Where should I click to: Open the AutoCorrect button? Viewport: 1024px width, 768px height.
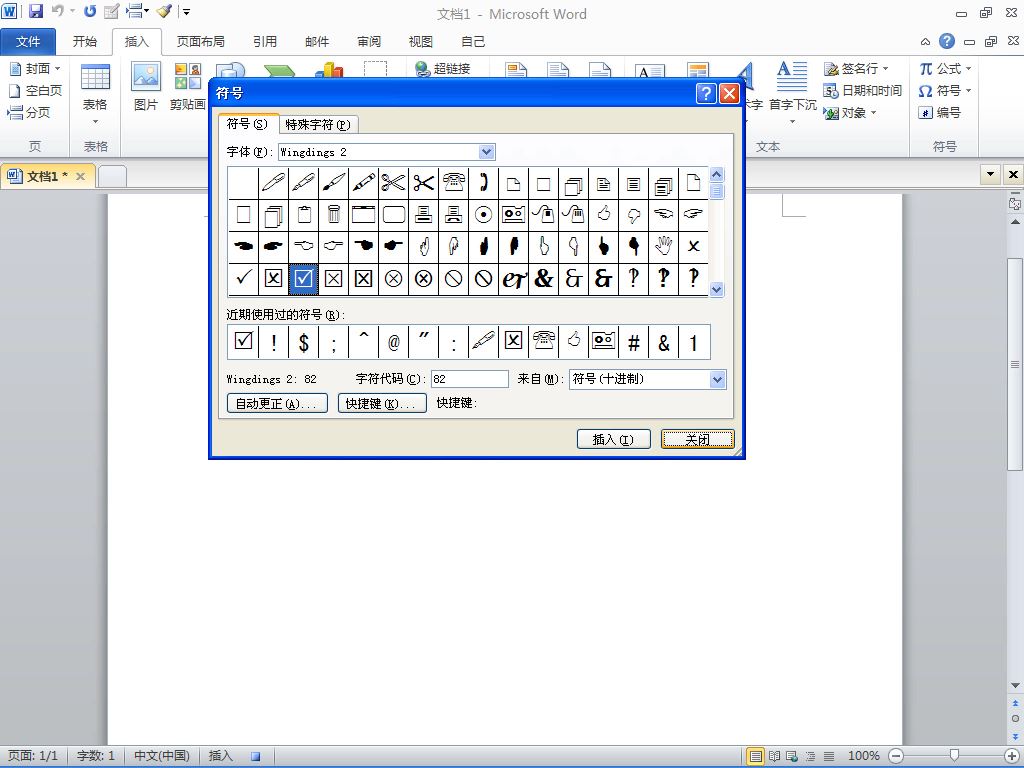[277, 404]
